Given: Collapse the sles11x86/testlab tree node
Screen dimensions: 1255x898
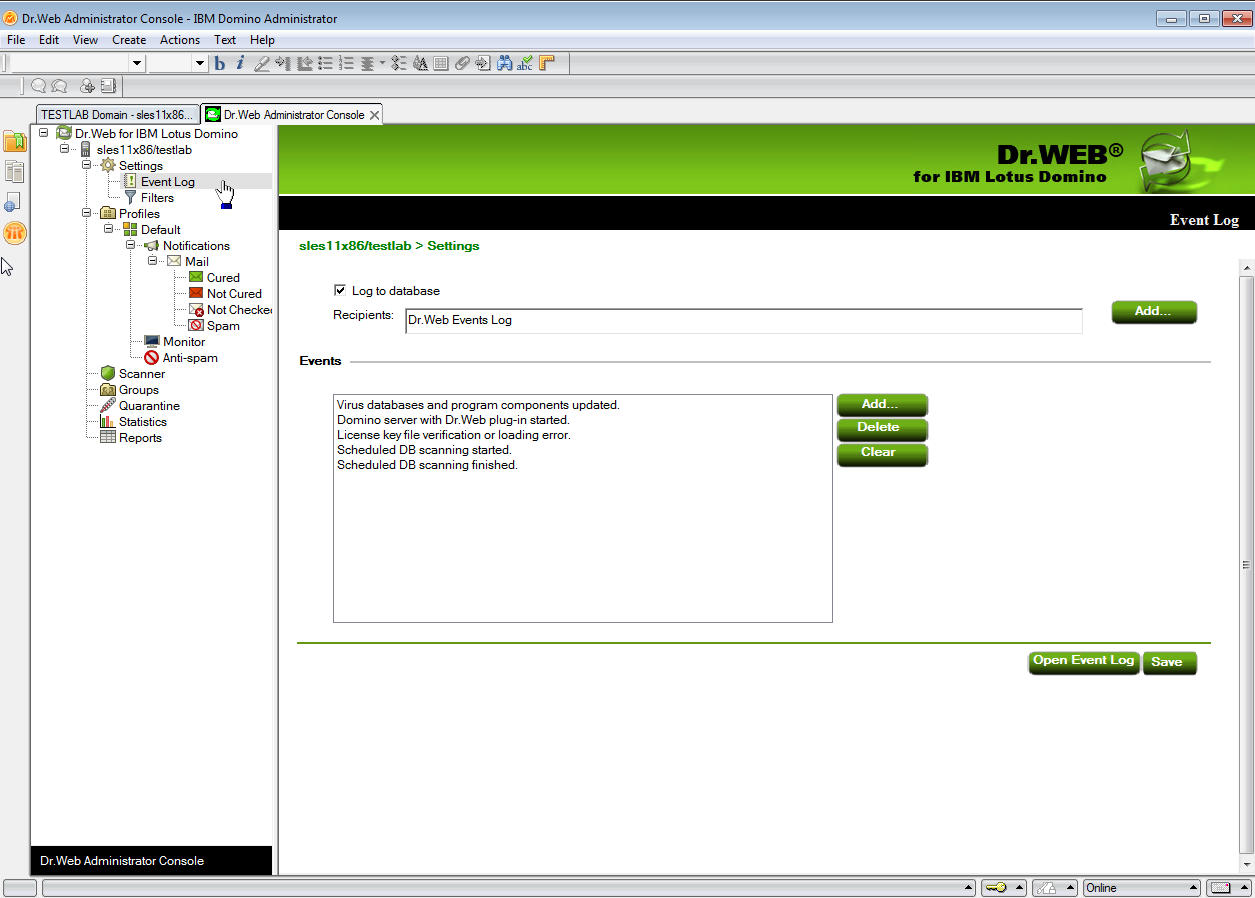Looking at the screenshot, I should [x=65, y=149].
